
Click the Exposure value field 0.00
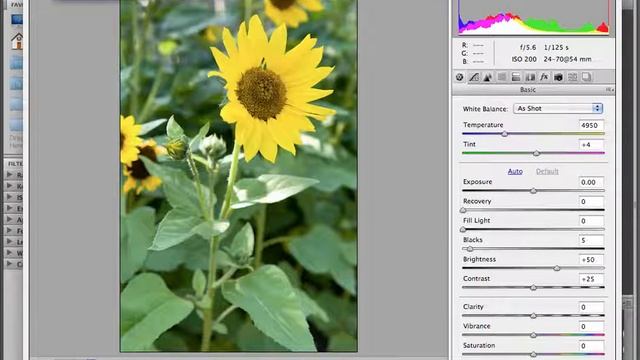(x=591, y=182)
